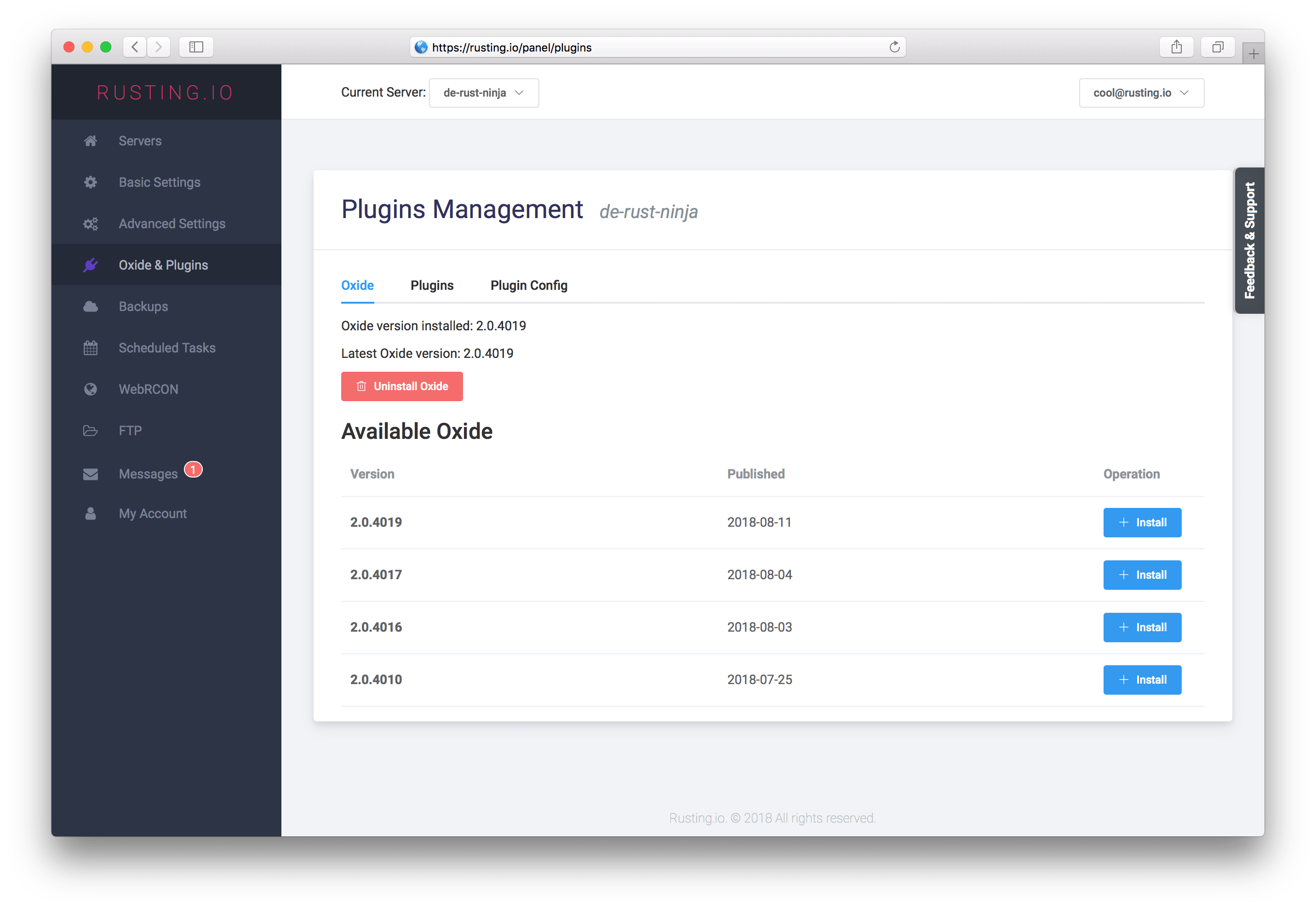Install Oxide version 2.0.4010

tap(1142, 680)
